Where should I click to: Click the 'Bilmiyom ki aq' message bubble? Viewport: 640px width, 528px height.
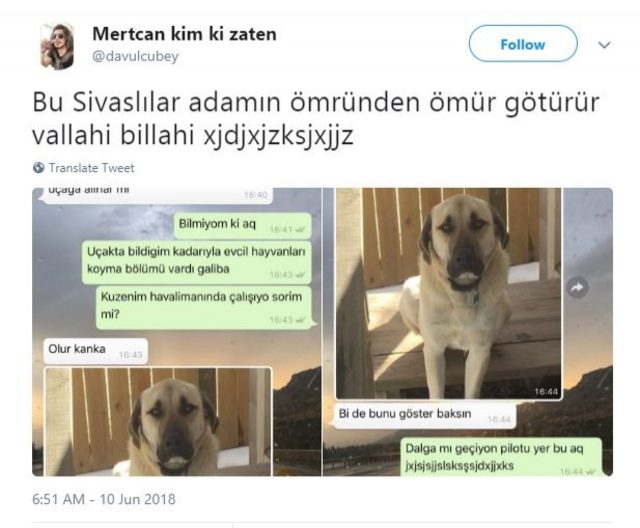[242, 226]
